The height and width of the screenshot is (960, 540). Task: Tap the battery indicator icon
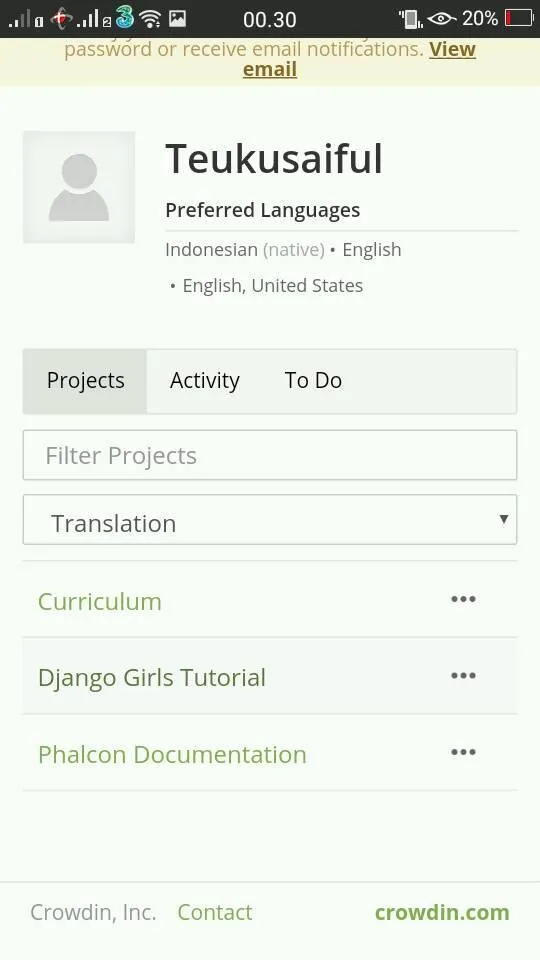(519, 18)
